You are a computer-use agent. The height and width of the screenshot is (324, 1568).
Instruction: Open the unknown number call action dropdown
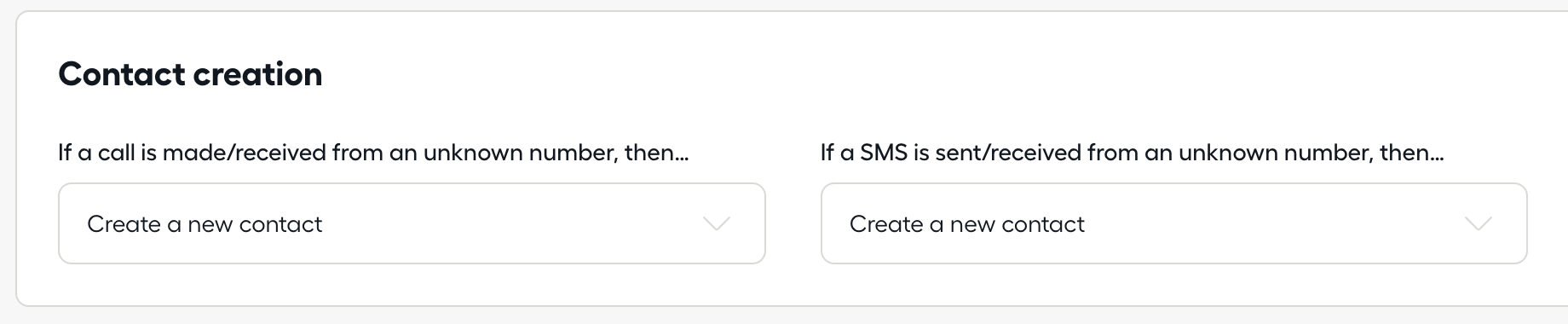412,223
